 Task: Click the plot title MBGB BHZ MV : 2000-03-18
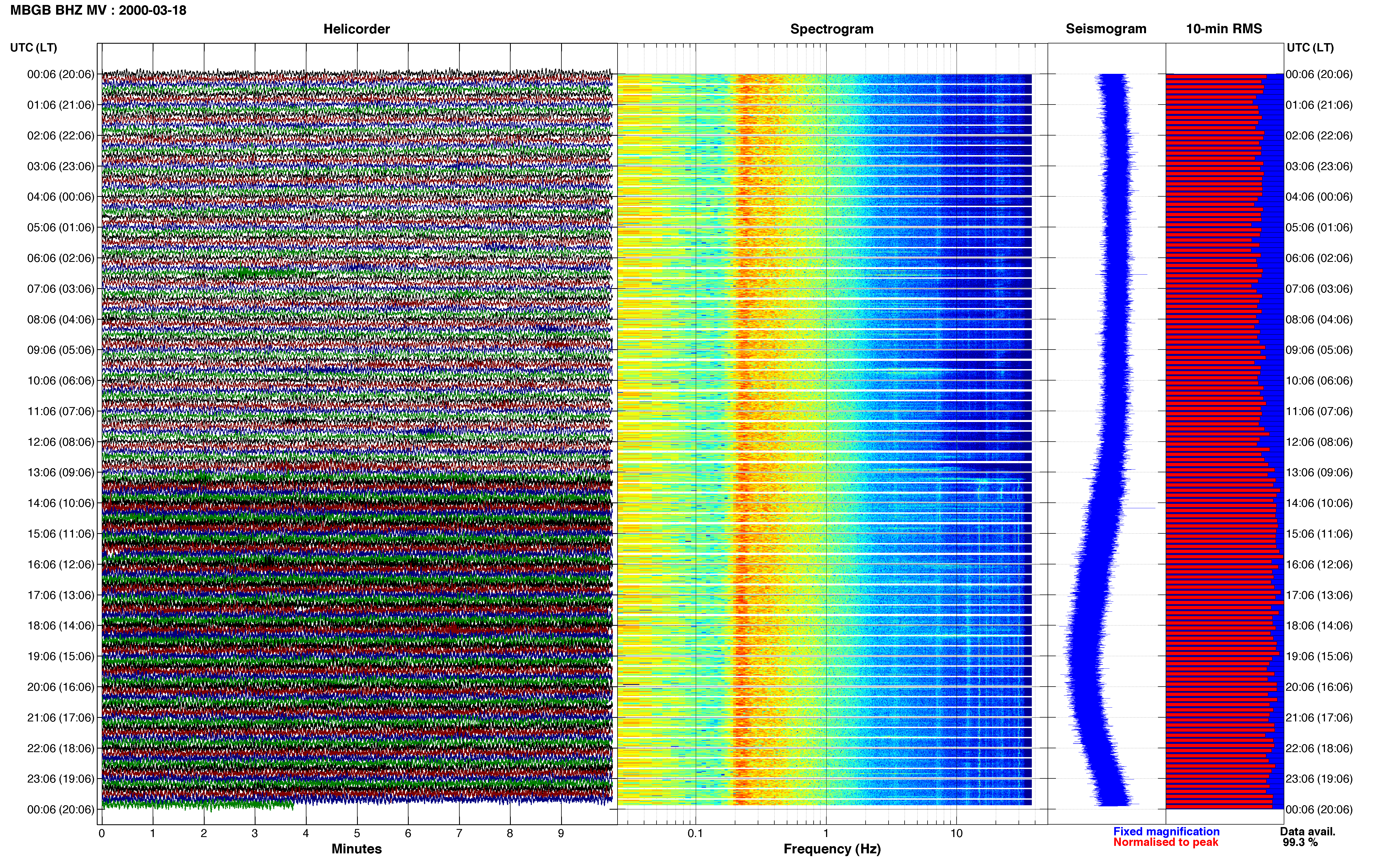[98, 10]
